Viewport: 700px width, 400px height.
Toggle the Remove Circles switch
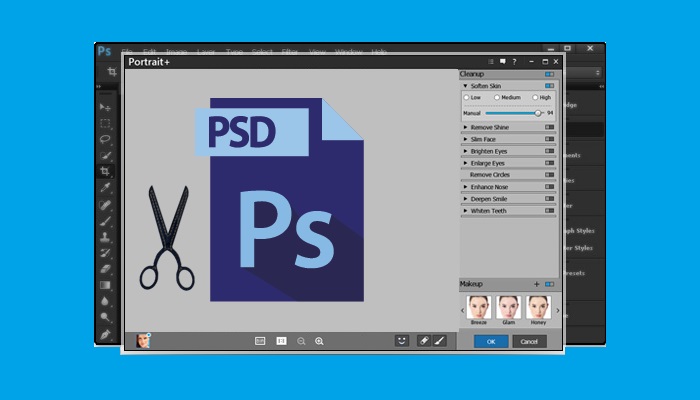(550, 175)
